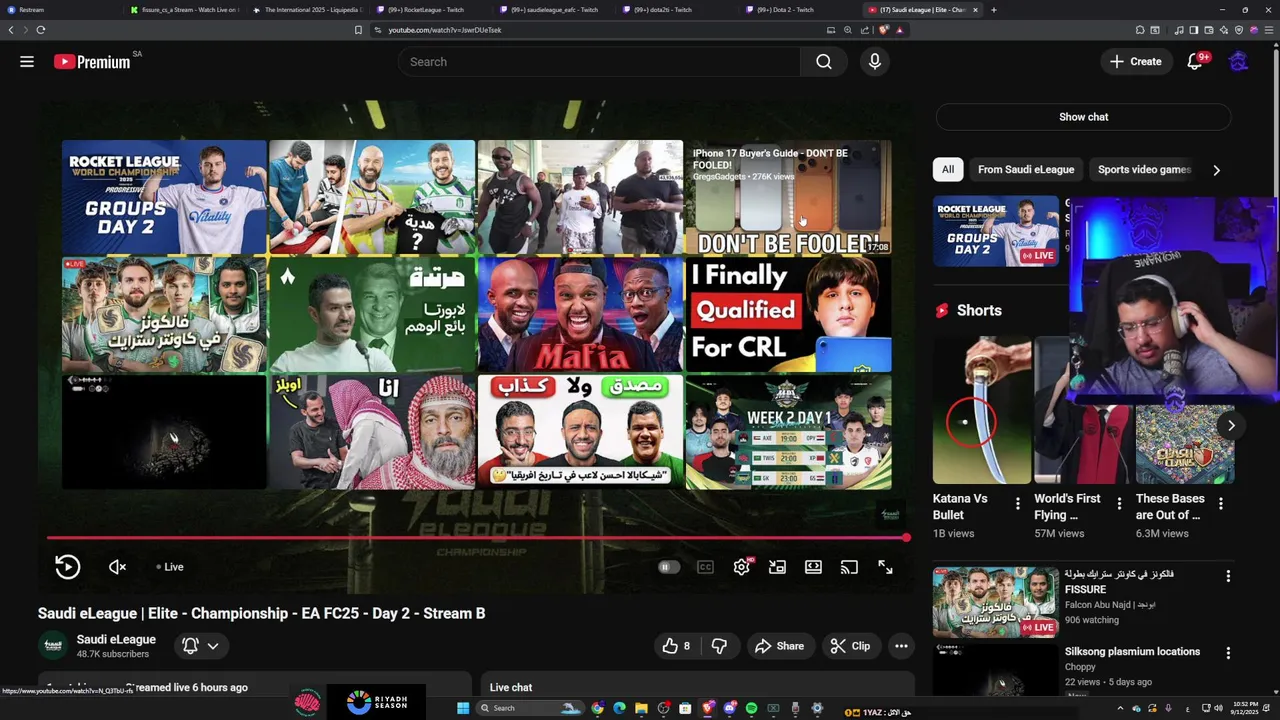Click the Windows taskbar Search box
This screenshot has width=1280, height=720.
(x=529, y=708)
